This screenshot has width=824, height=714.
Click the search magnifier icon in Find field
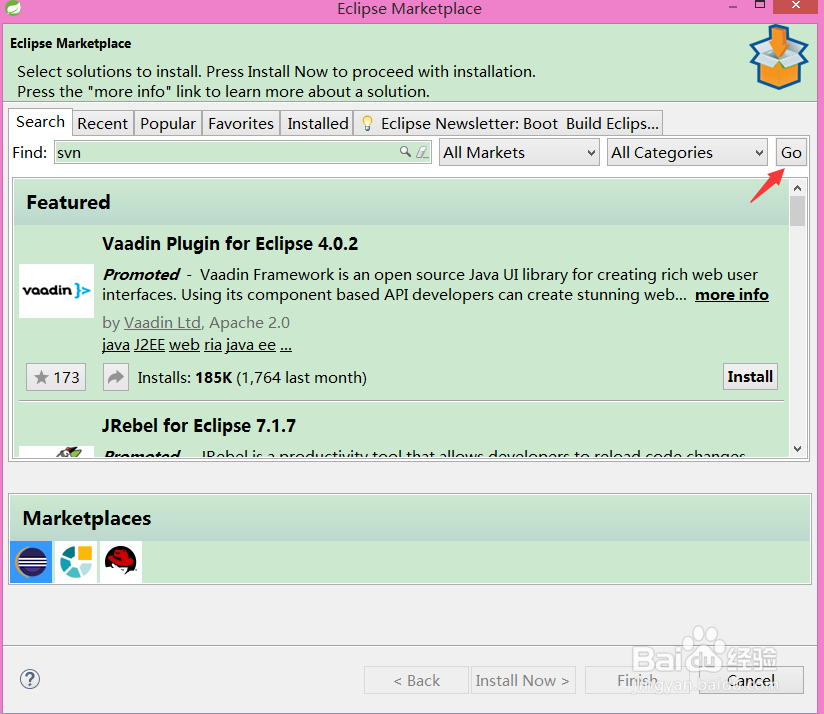coord(405,152)
